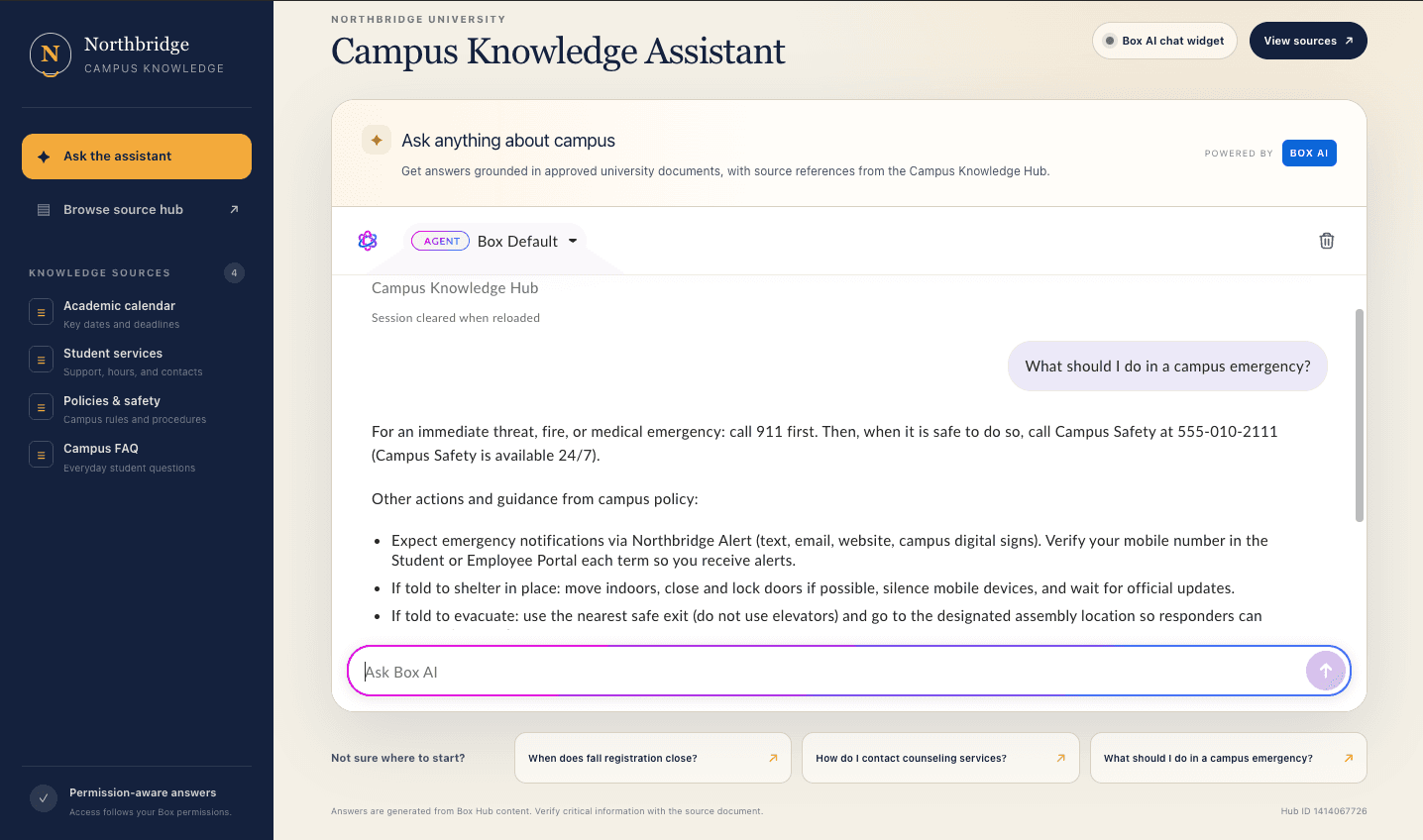
Task: Click the Academic calendar document icon
Action: [41, 313]
